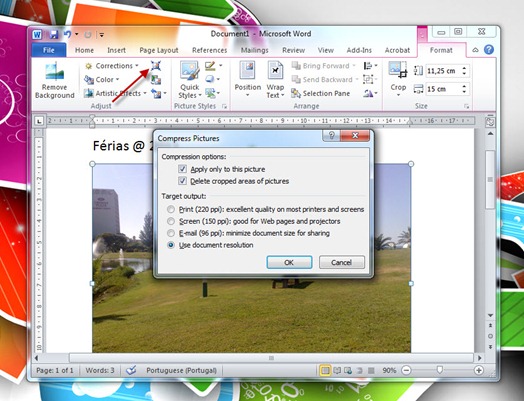524x401 pixels.
Task: Switch to the Page Layout tab
Action: click(159, 50)
